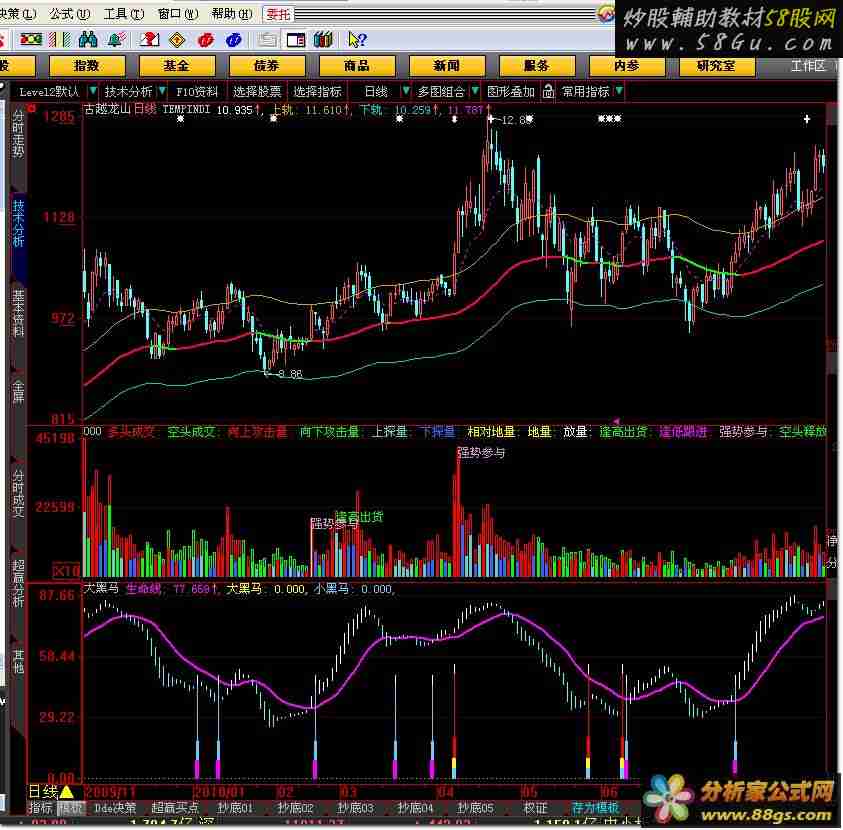
Task: Click the red round info icon
Action: pos(205,40)
